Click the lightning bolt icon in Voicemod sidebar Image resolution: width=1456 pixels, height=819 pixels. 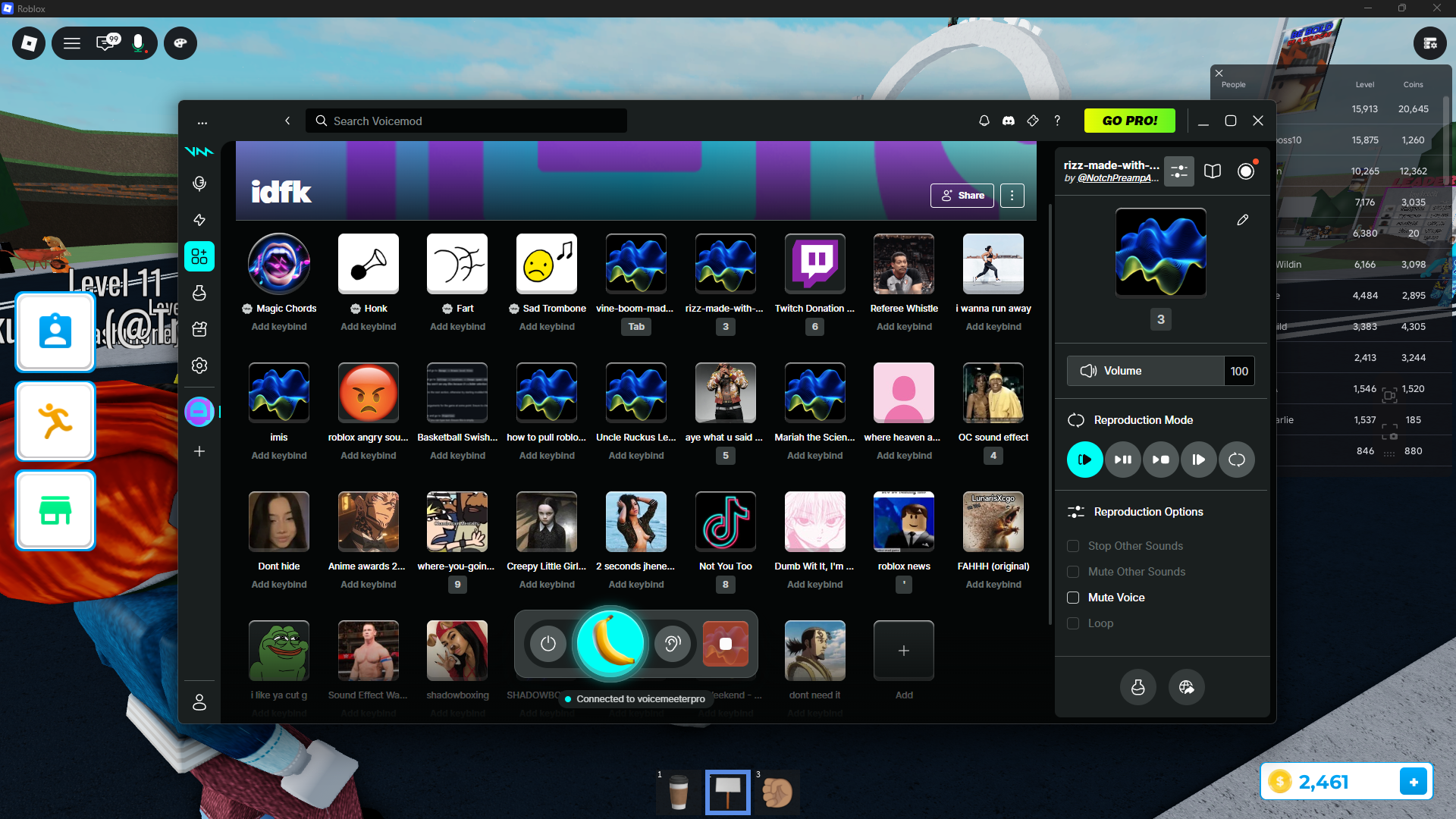pos(199,220)
